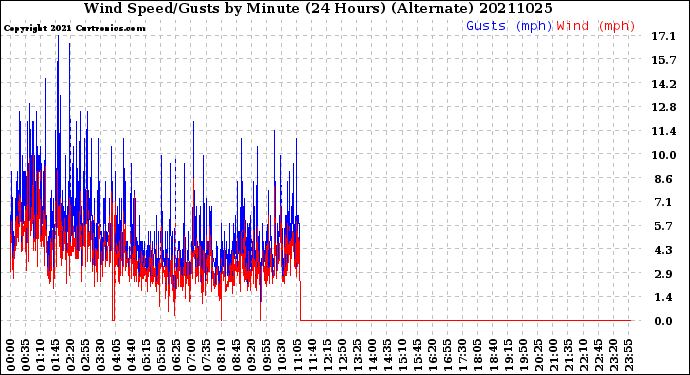Click the 10.0 y-axis label
This screenshot has height=375, width=690.
click(x=664, y=155)
